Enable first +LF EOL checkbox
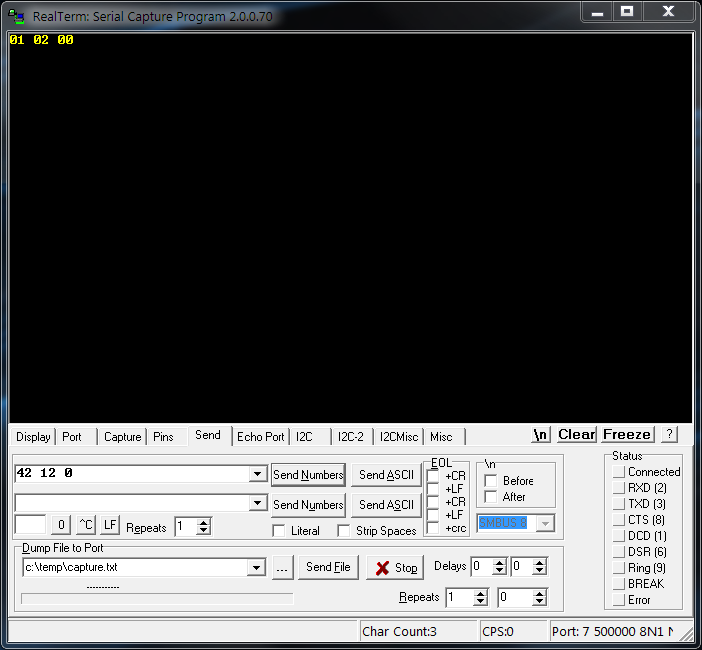 (433, 489)
